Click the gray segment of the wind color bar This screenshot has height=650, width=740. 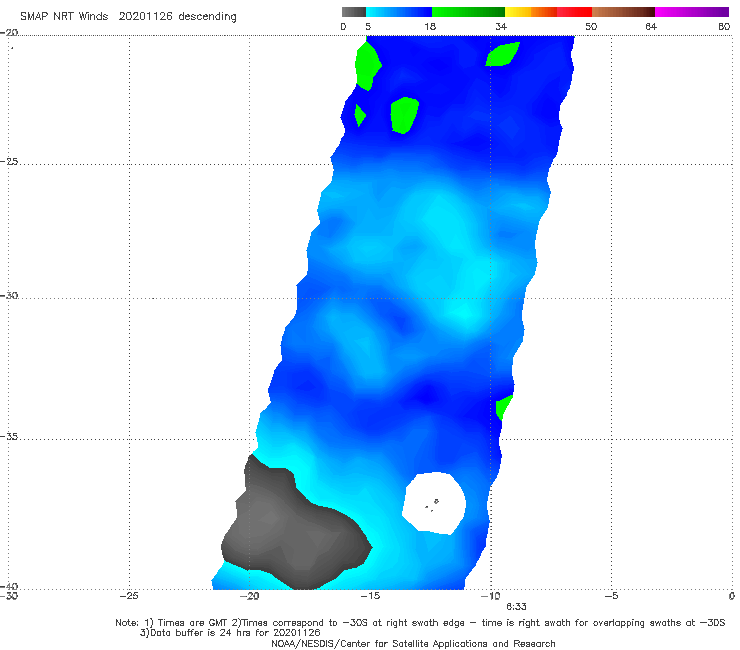tap(353, 12)
